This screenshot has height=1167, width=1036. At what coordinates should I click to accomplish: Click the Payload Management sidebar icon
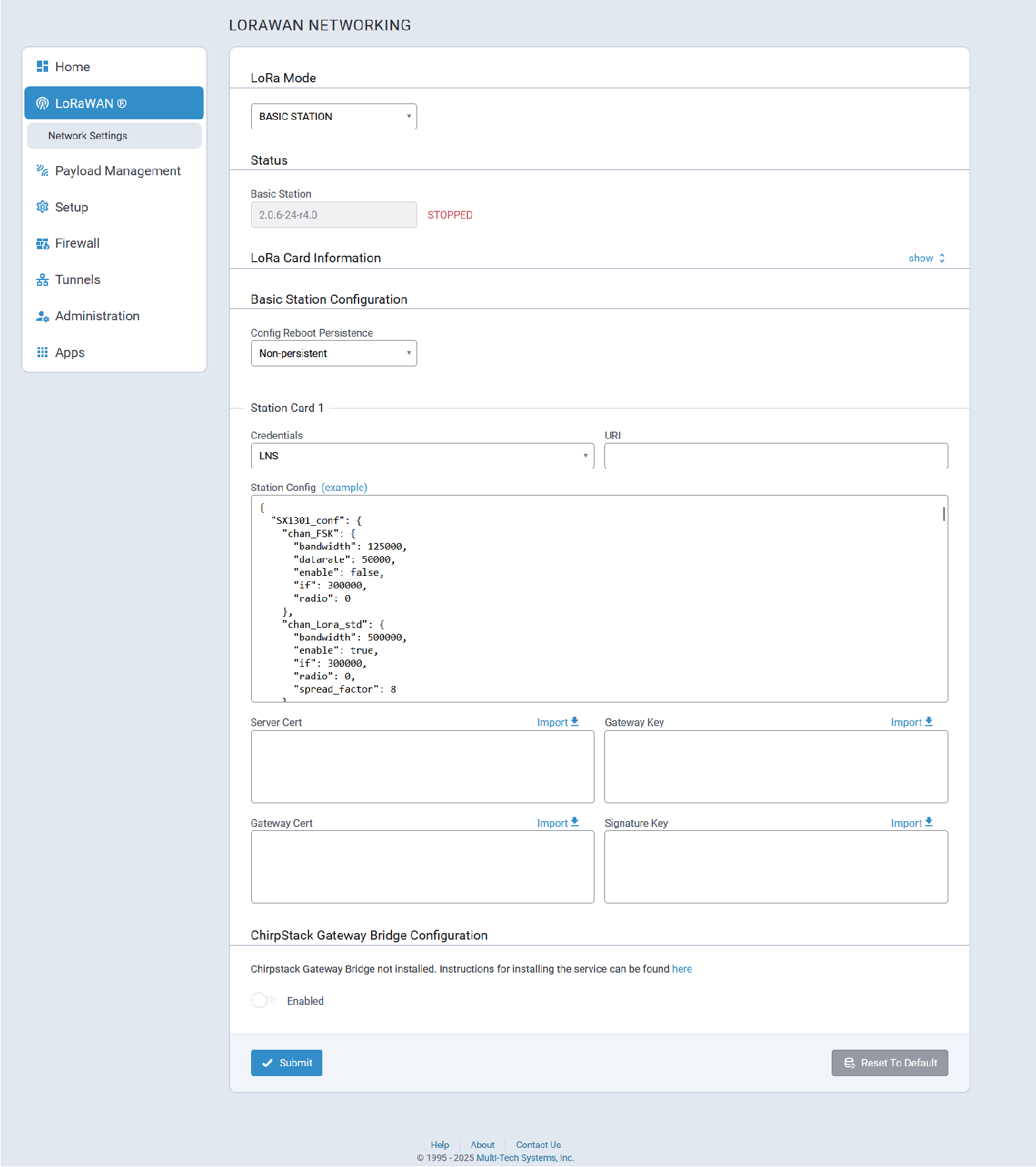(42, 171)
